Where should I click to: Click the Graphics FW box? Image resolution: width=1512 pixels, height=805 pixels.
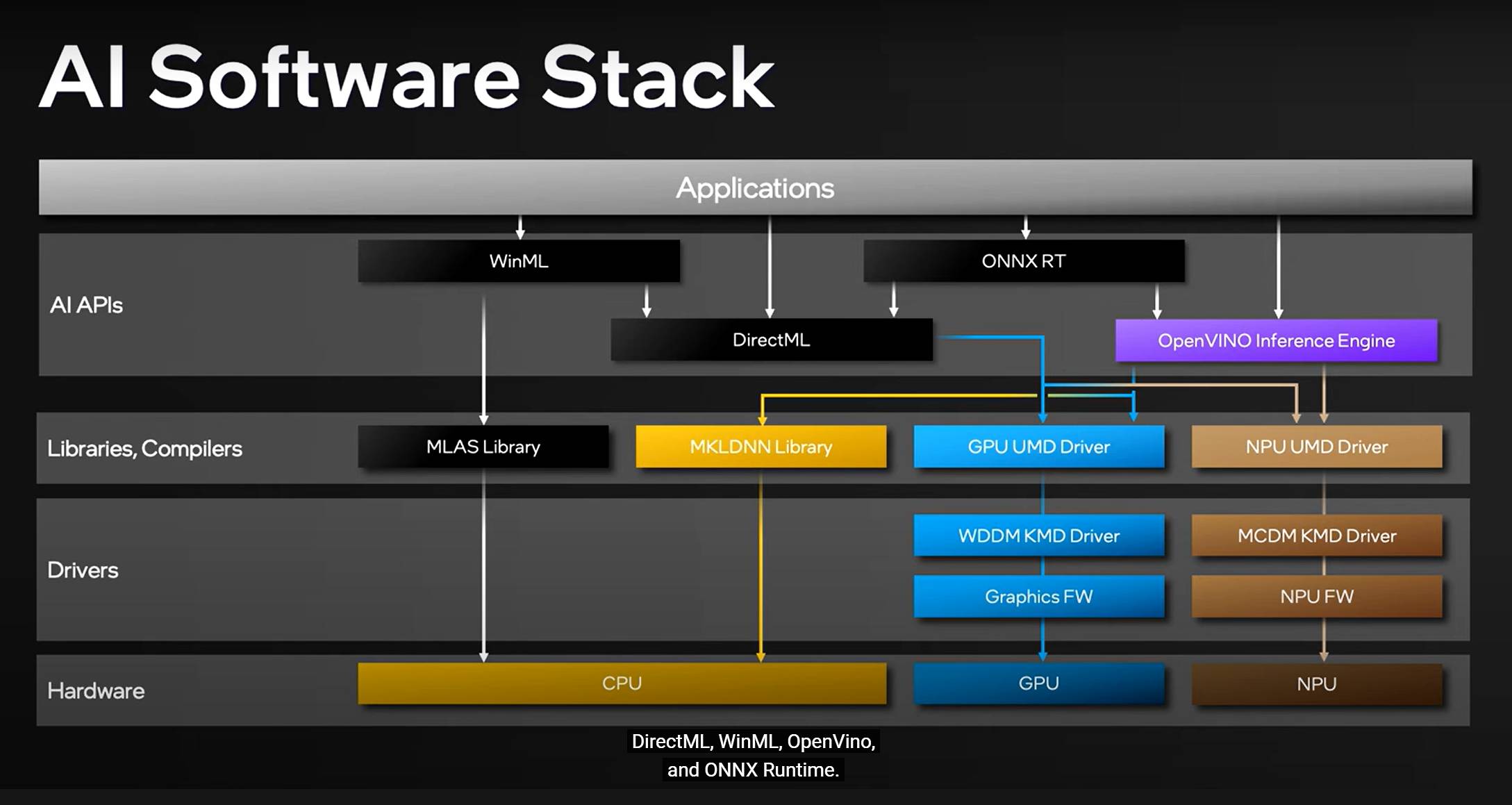pyautogui.click(x=1039, y=596)
